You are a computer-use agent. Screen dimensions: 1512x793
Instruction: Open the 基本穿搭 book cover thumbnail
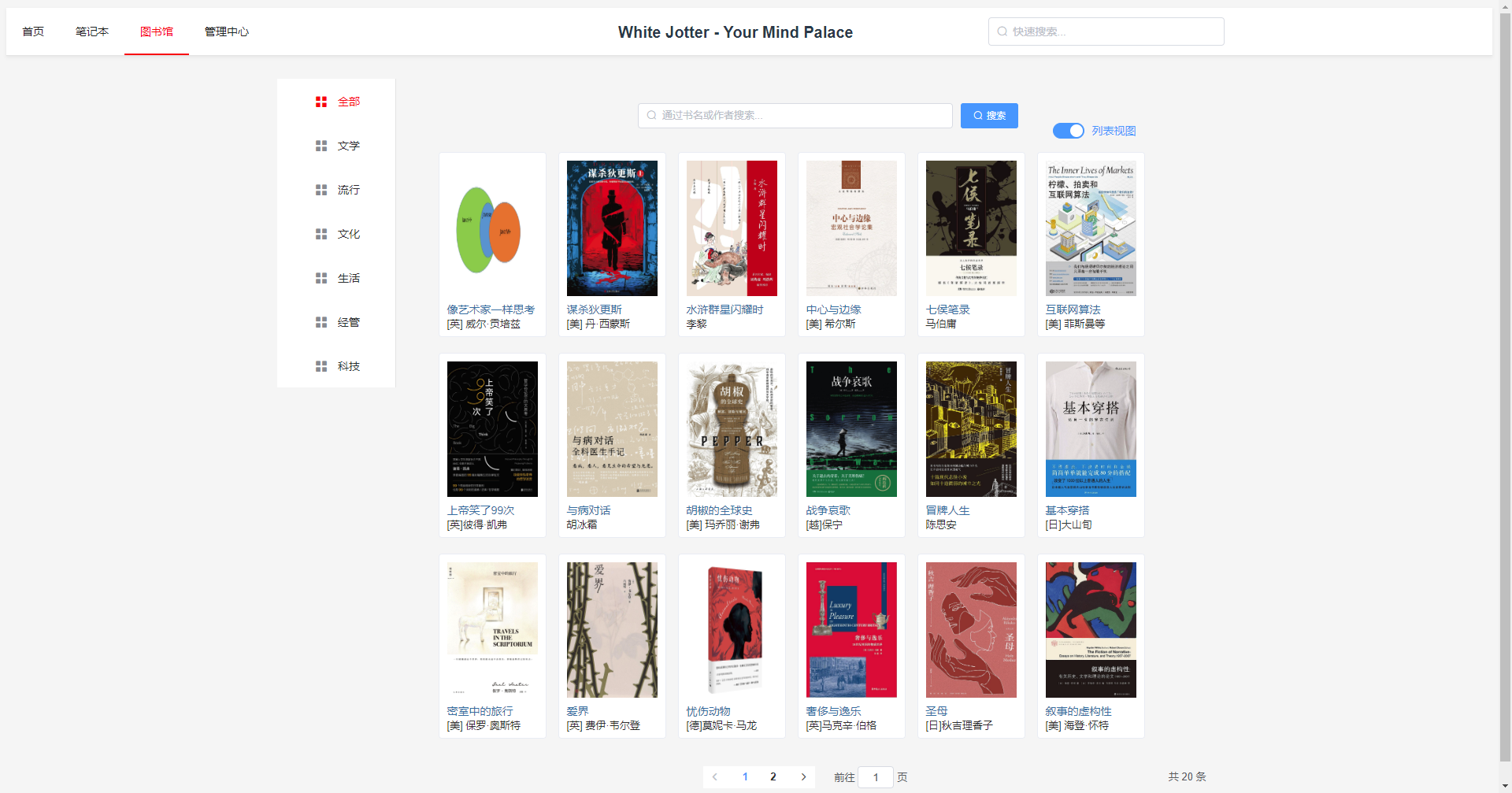(x=1091, y=429)
